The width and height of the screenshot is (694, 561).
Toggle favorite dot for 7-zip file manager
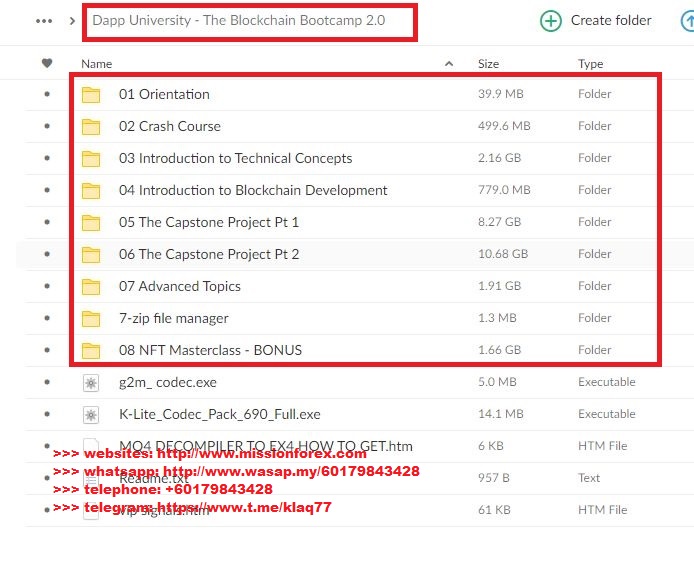[47, 318]
